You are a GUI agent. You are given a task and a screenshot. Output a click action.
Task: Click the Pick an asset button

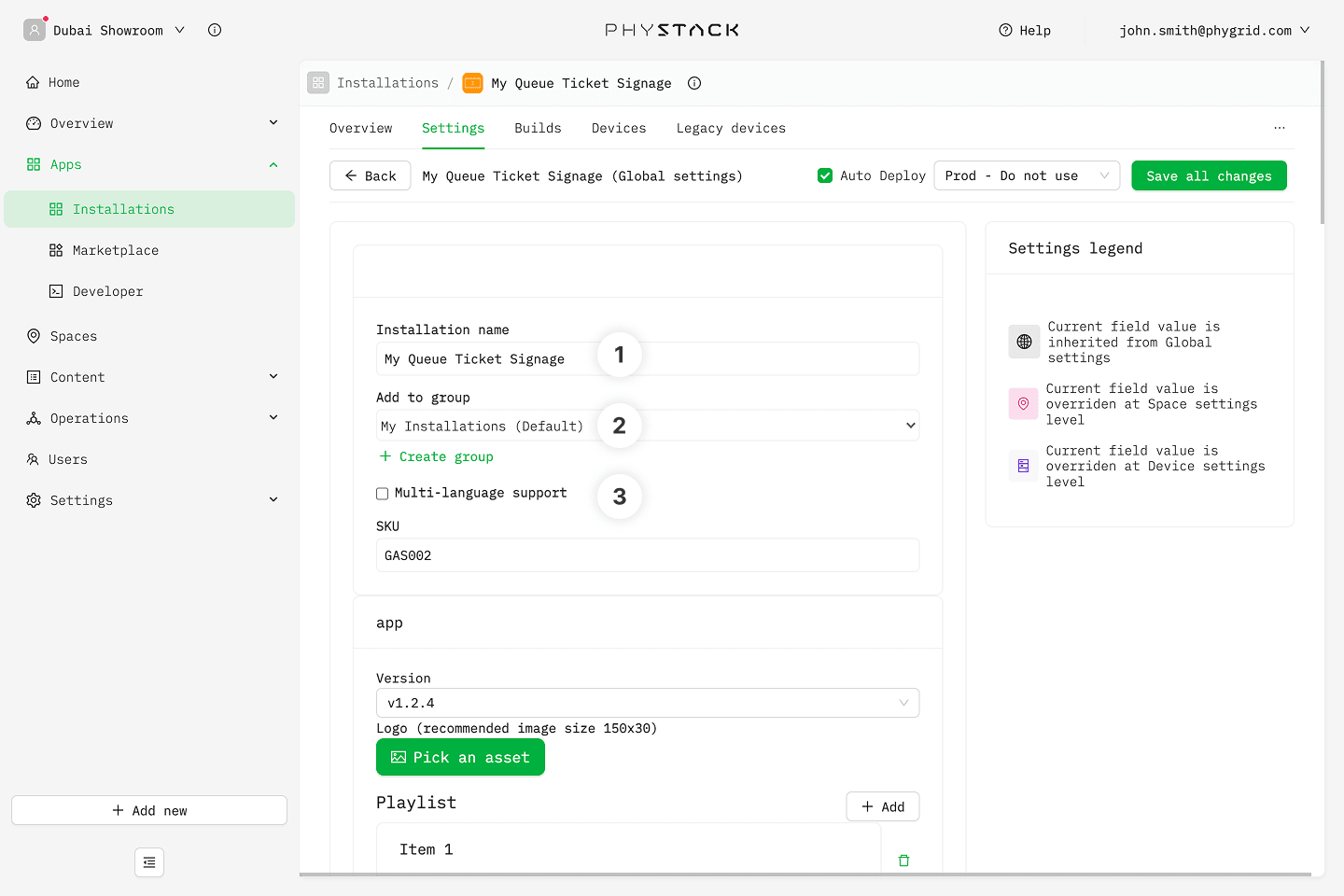pyautogui.click(x=460, y=757)
